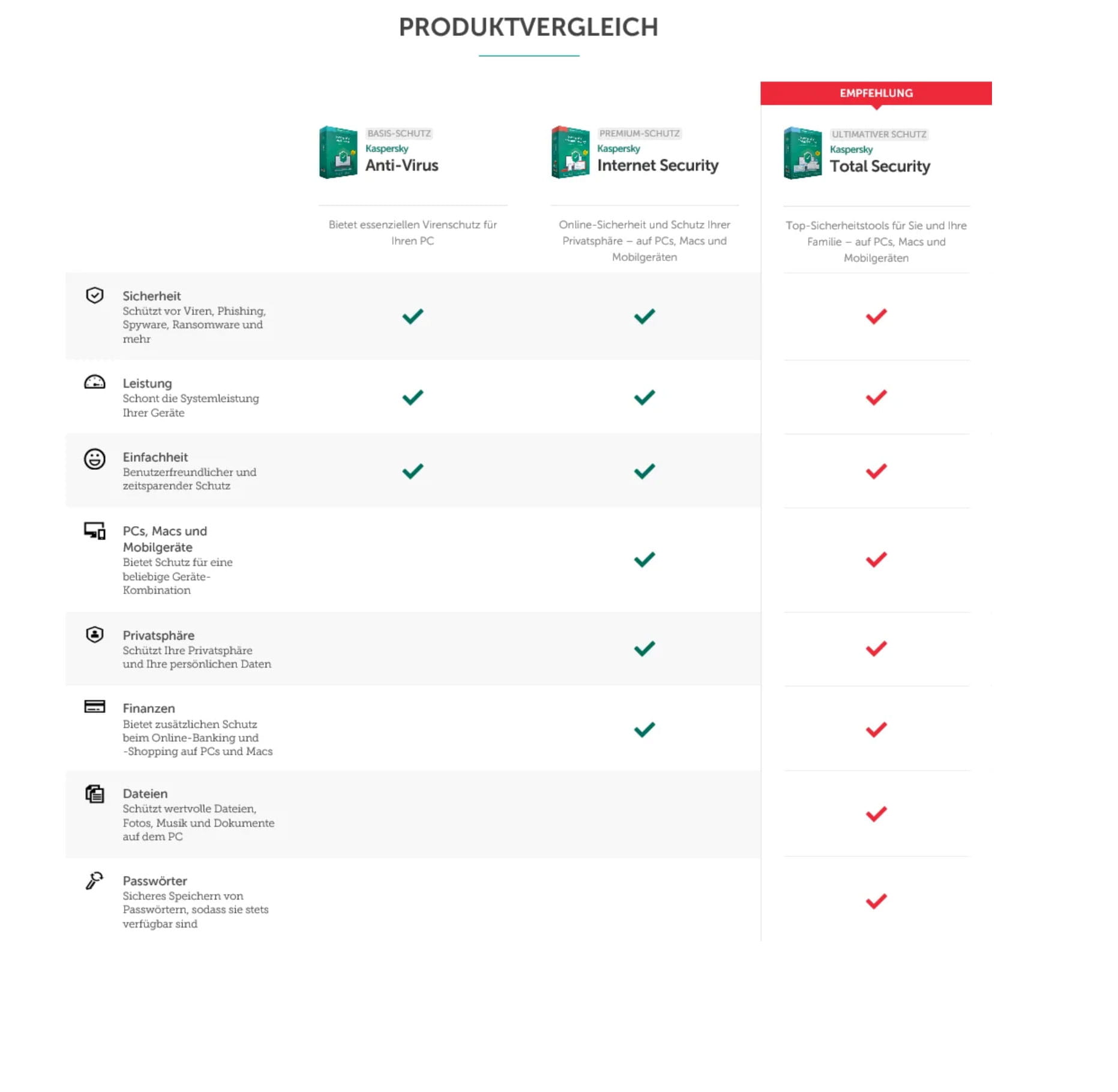Click the Finanzen credit card icon

click(94, 706)
